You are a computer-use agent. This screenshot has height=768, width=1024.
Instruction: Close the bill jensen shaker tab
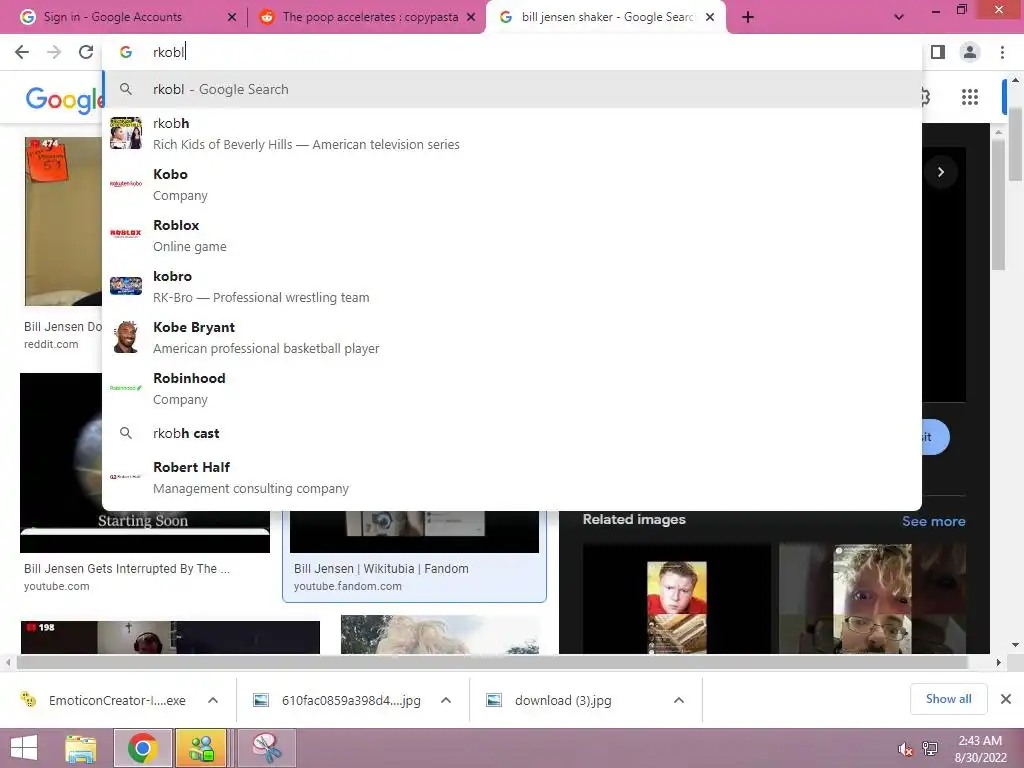pyautogui.click(x=710, y=17)
